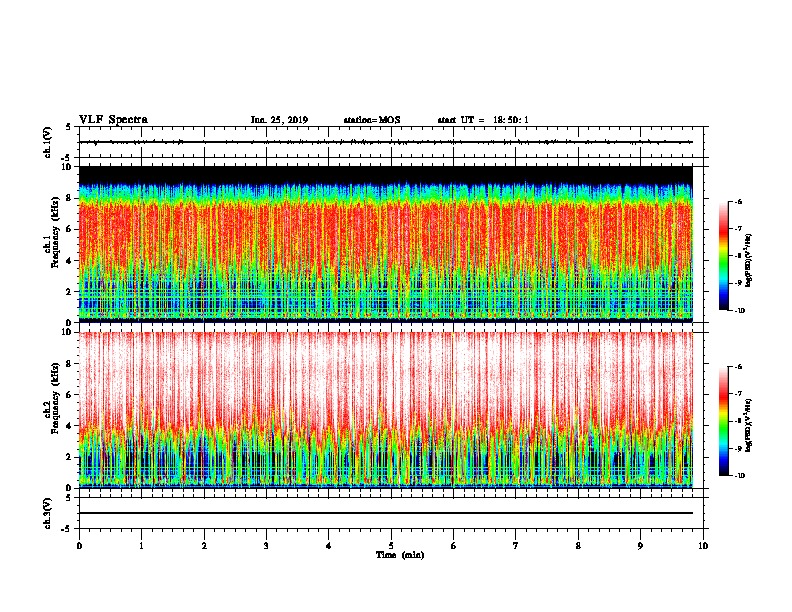
Task: Click the "3" tick on the time axis
Action: (266, 546)
